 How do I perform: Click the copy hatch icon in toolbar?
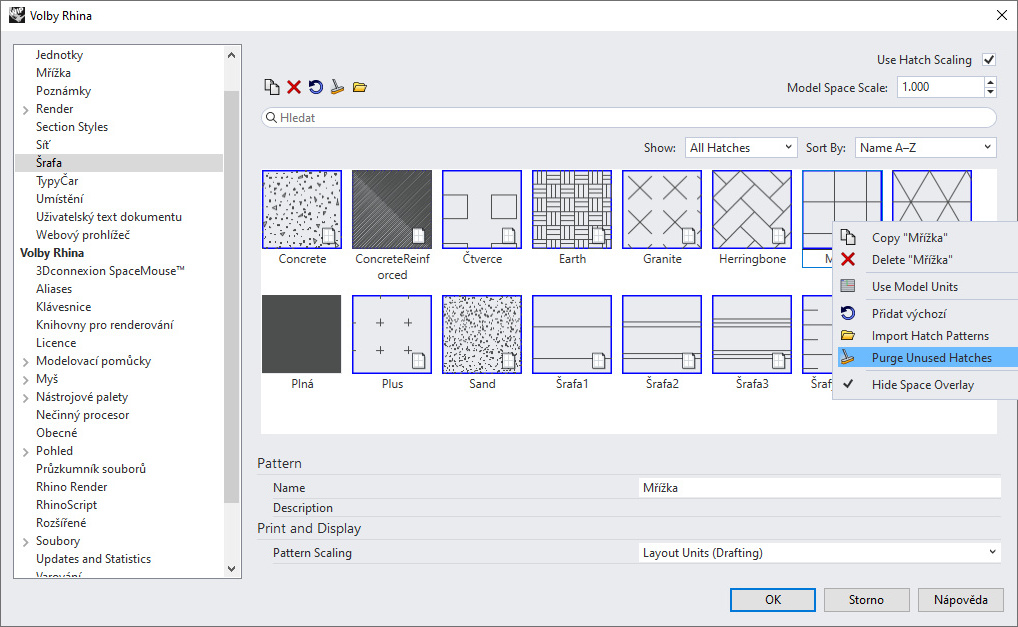tap(272, 87)
